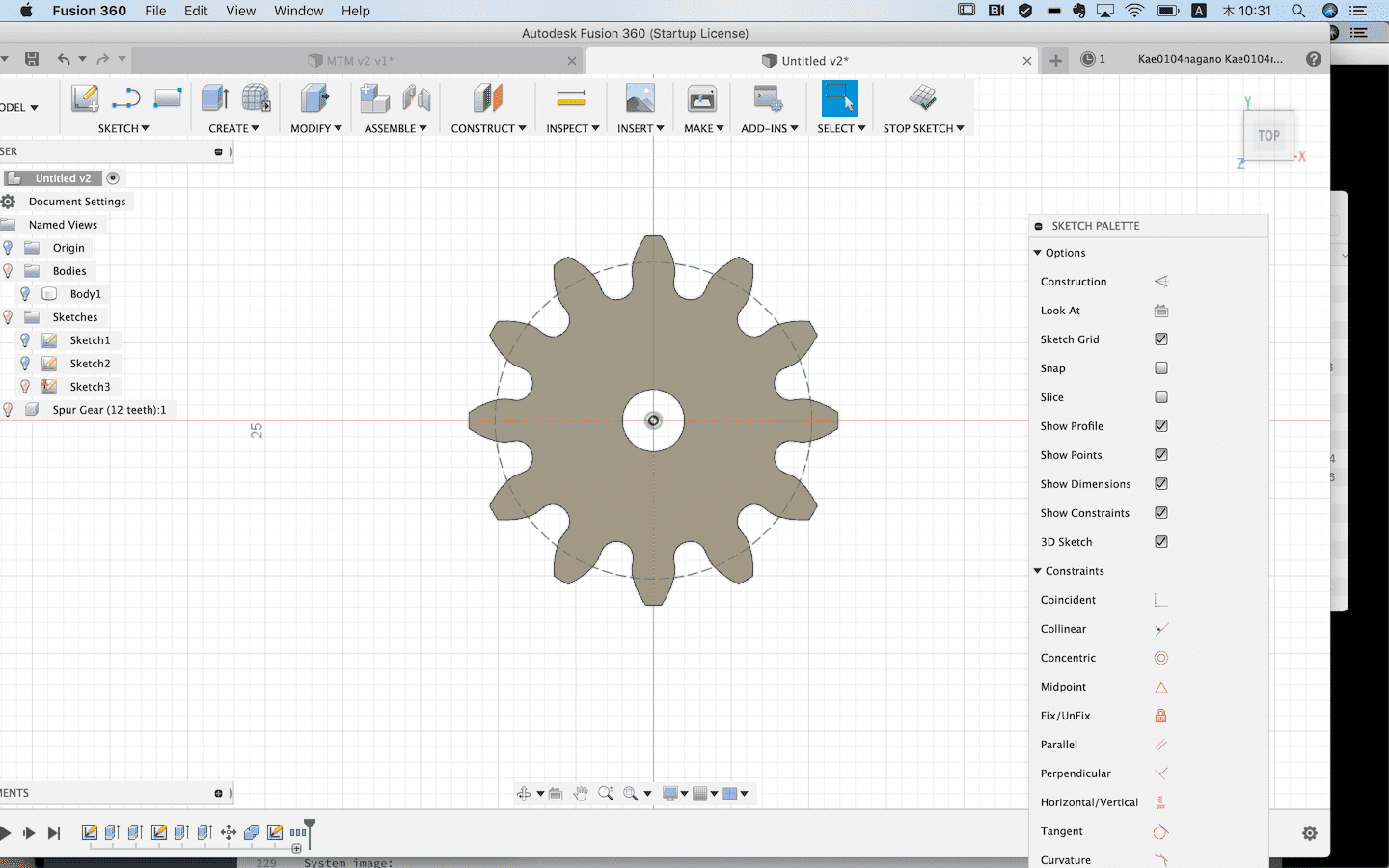Select the Joint tool icon
Image resolution: width=1389 pixels, height=868 pixels.
click(416, 99)
